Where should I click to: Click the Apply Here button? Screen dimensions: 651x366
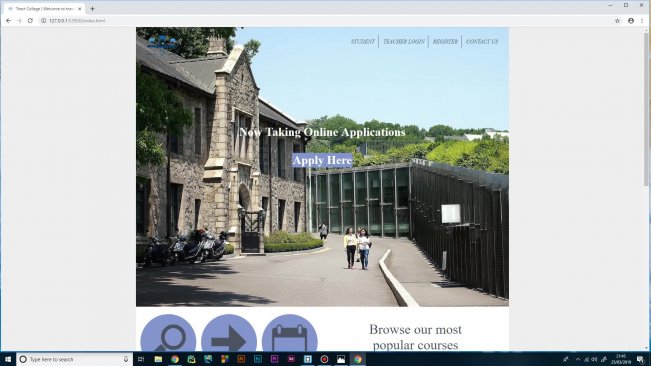[322, 161]
